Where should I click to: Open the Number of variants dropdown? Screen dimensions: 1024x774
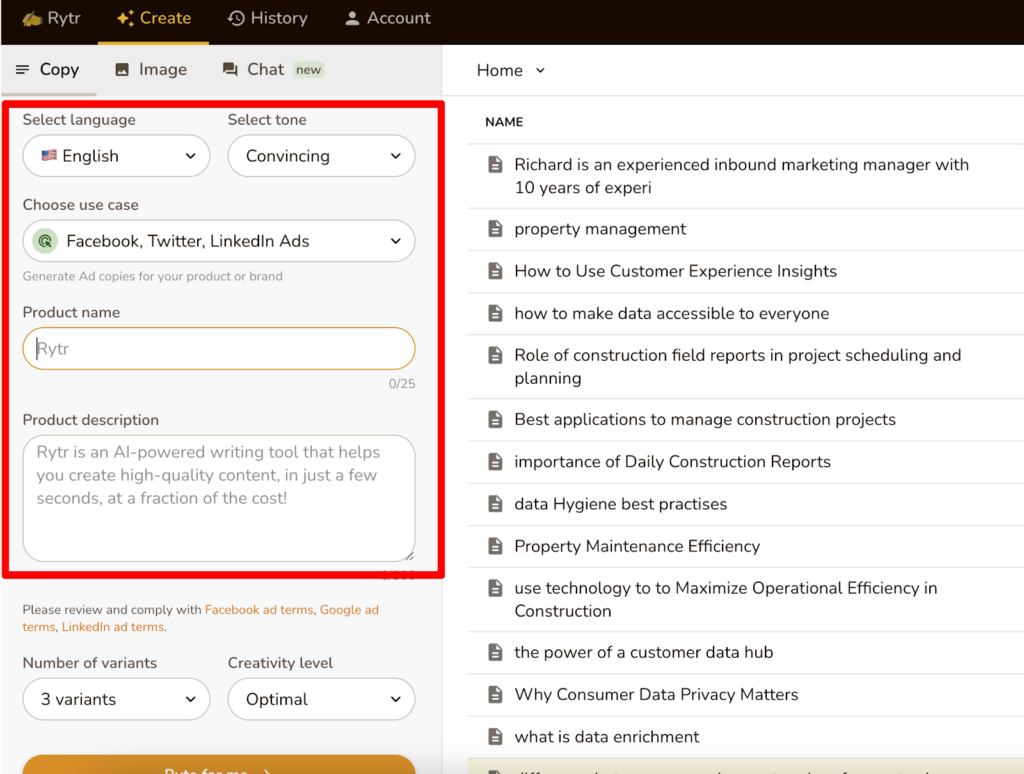coord(116,699)
